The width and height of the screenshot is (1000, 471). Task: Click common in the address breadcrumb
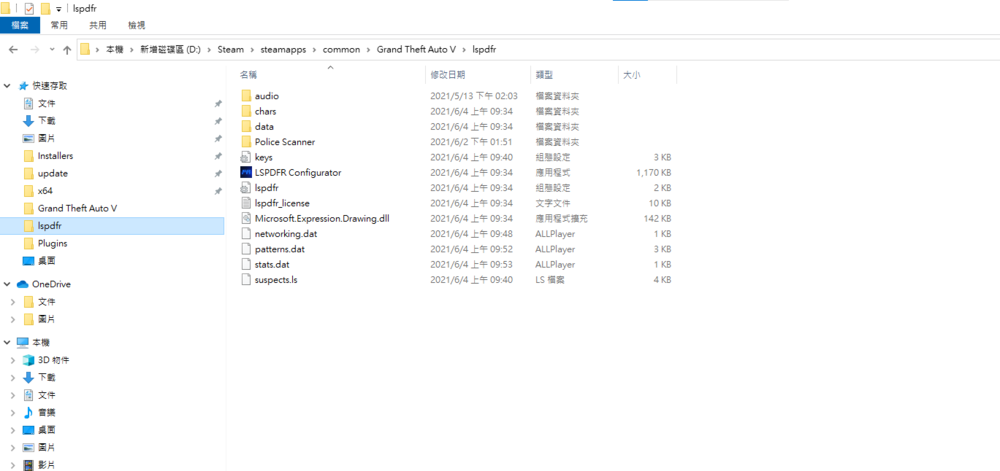point(341,50)
